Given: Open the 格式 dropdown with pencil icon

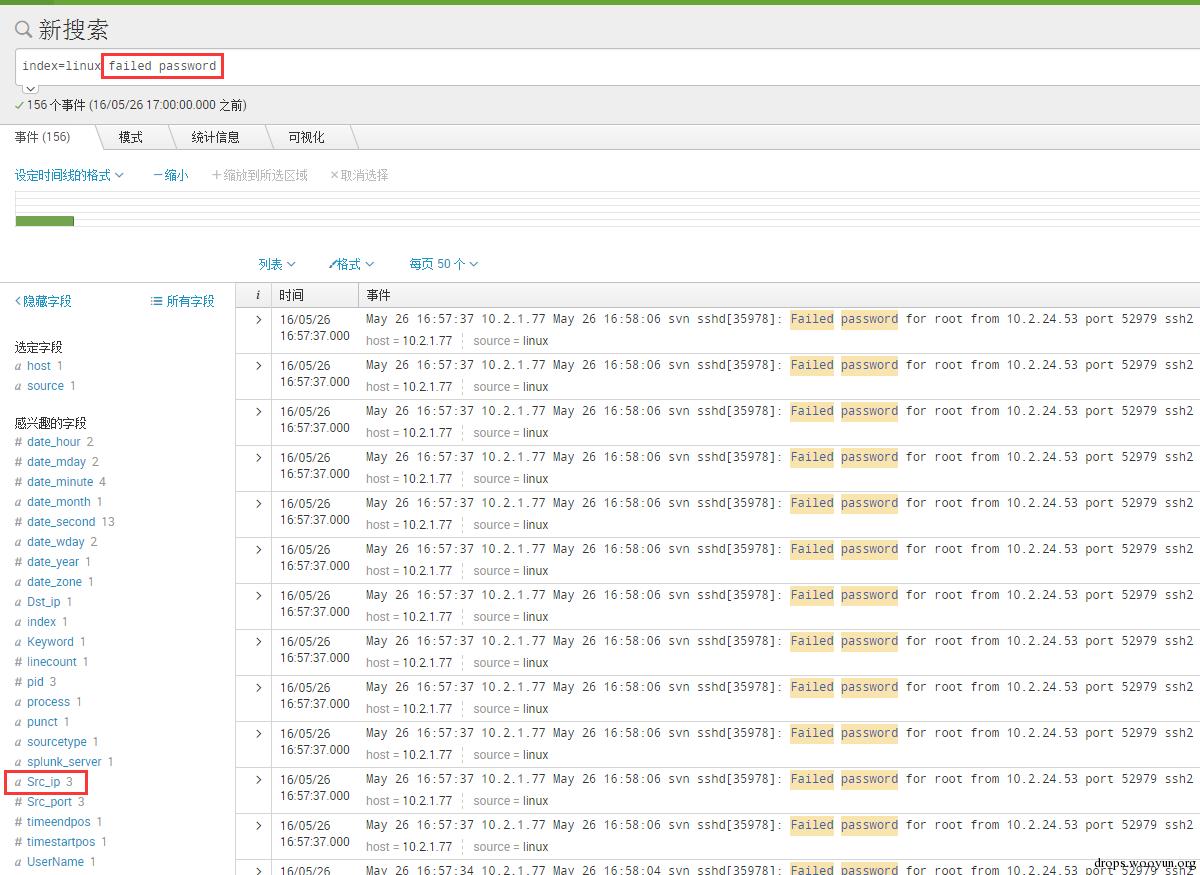Looking at the screenshot, I should coord(352,264).
